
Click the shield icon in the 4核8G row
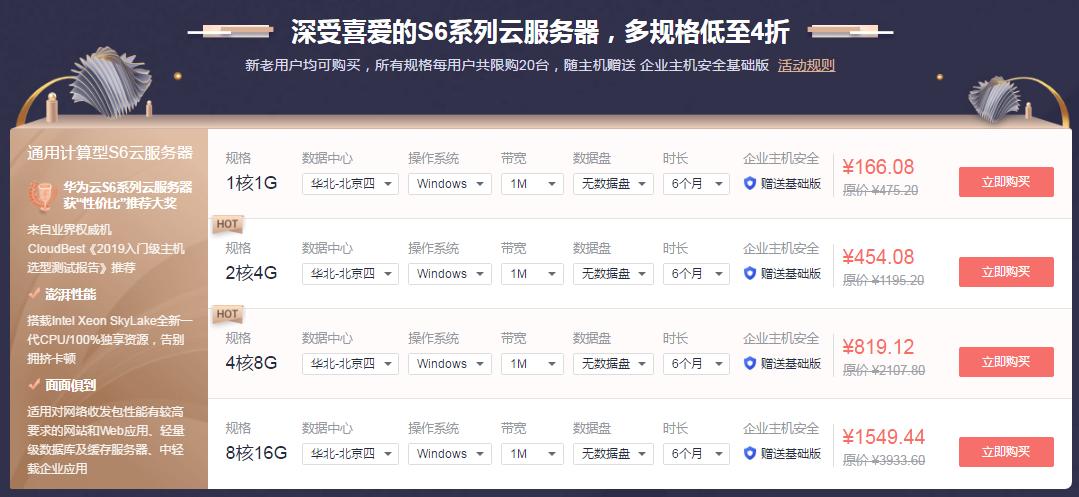[x=750, y=364]
